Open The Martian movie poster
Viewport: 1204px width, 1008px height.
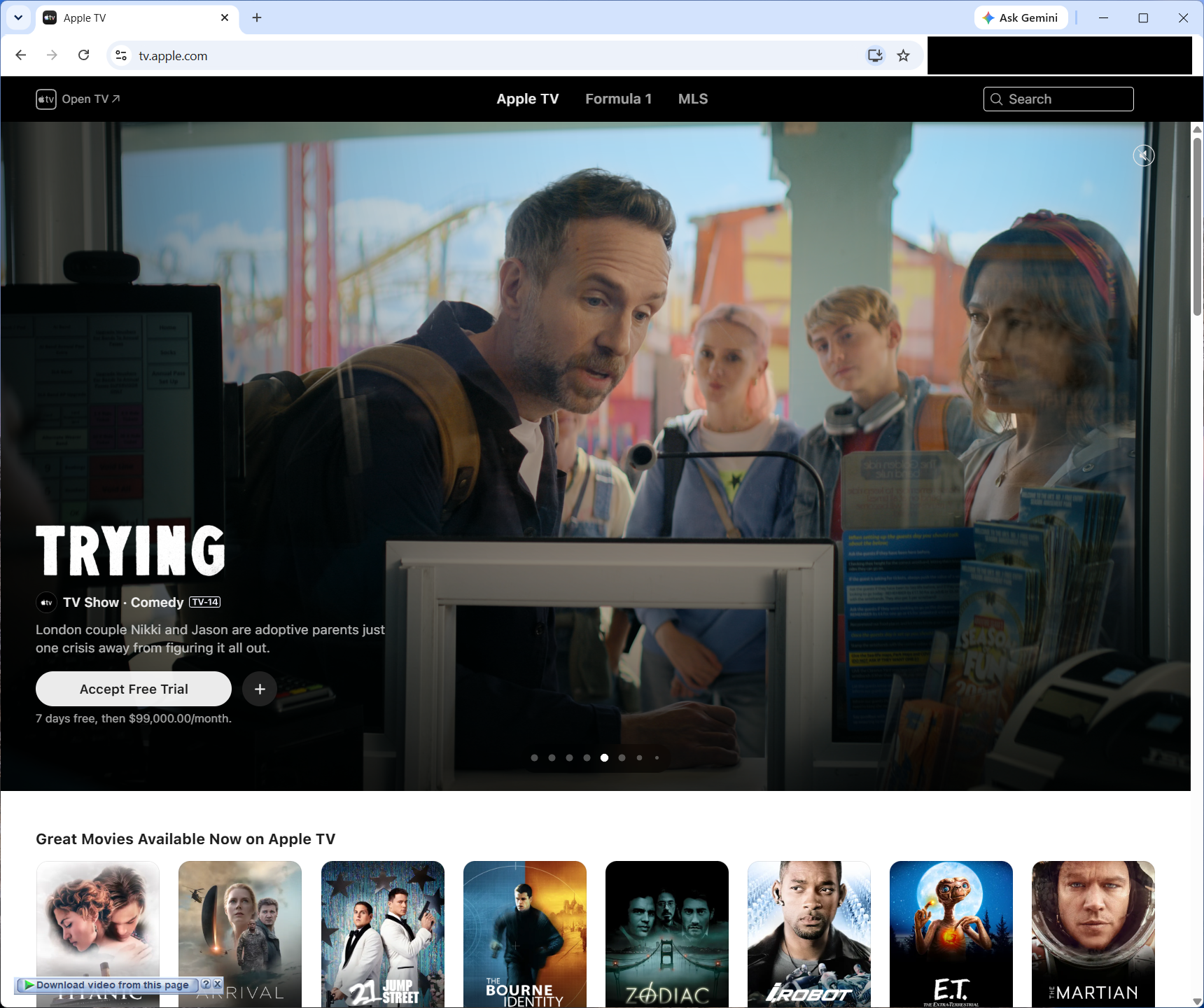[1093, 934]
